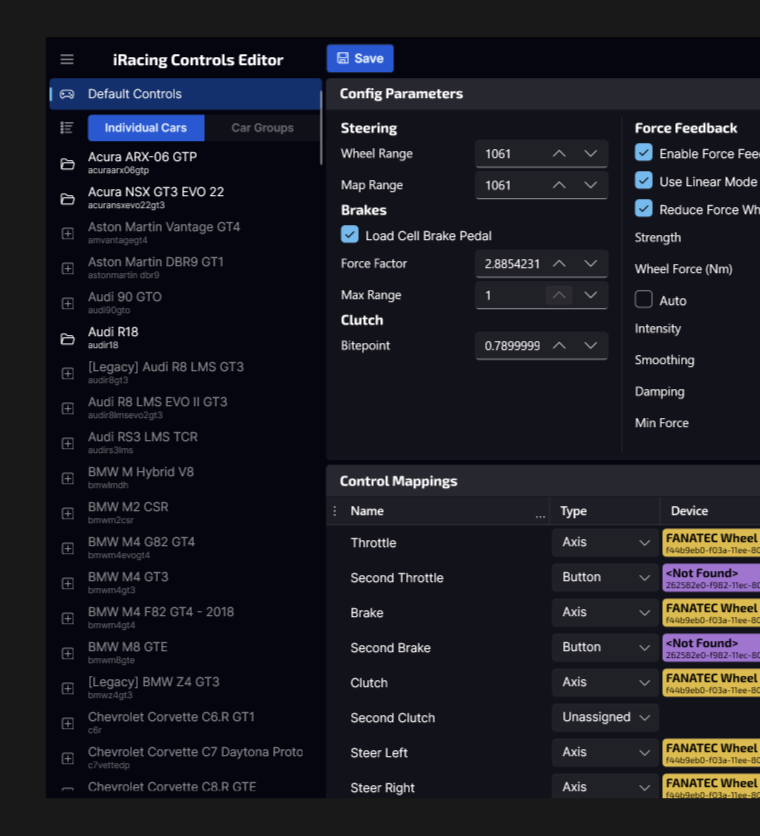Decrease Force Factor with down arrow
This screenshot has width=760, height=836.
coord(590,263)
